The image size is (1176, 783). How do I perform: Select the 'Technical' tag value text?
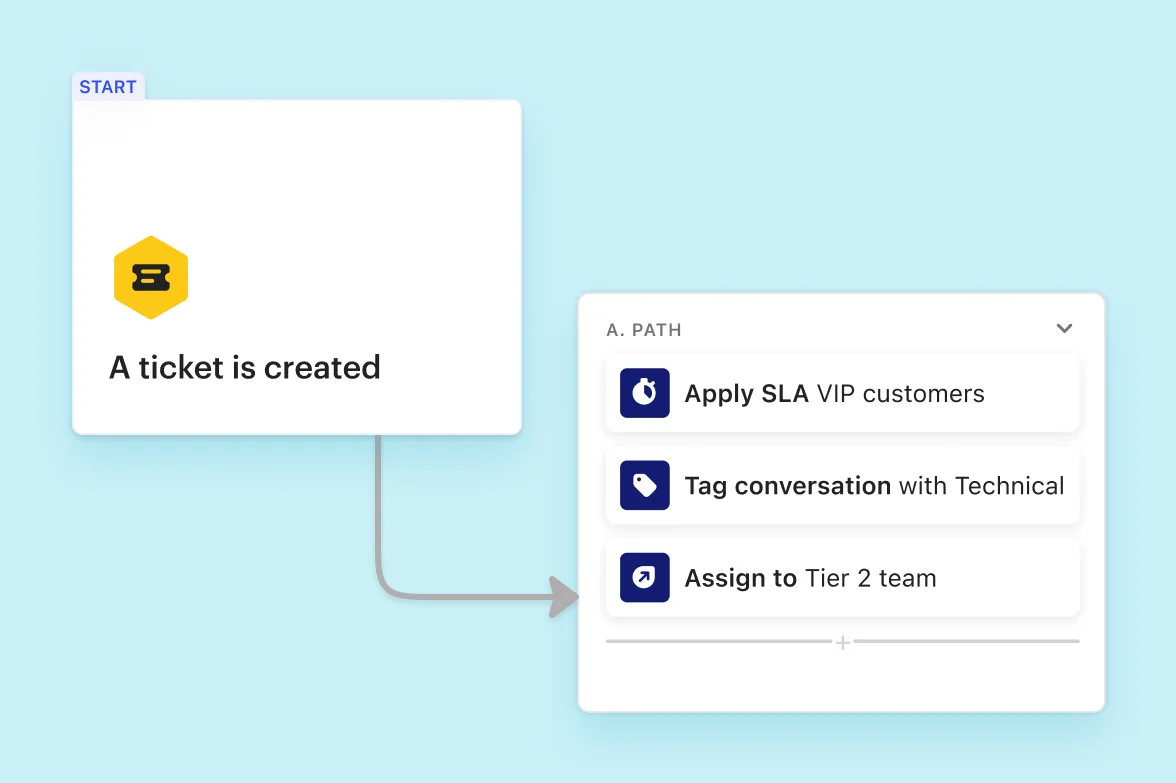point(1010,486)
